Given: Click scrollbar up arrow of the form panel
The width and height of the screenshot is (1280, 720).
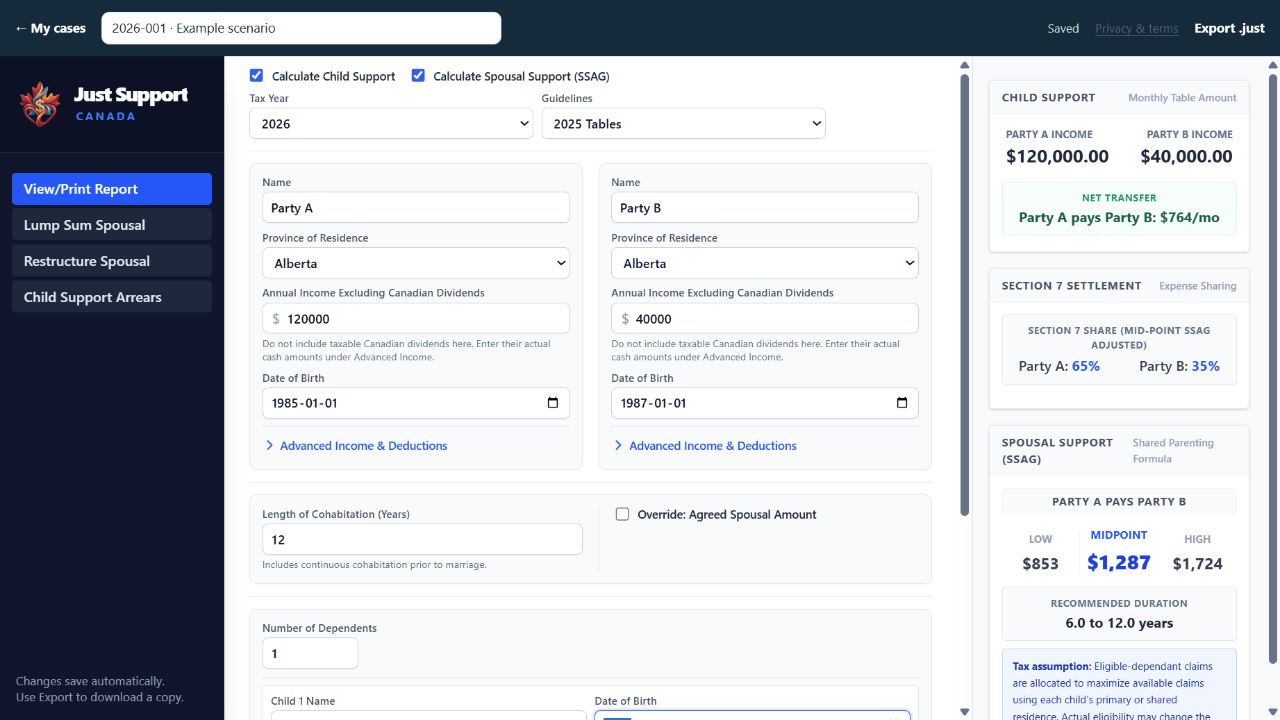Looking at the screenshot, I should point(964,66).
